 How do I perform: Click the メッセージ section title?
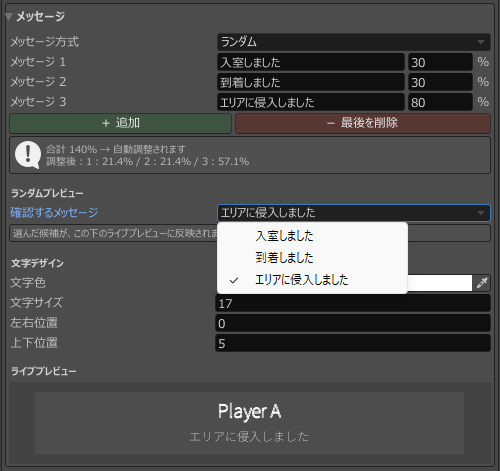pyautogui.click(x=40, y=16)
